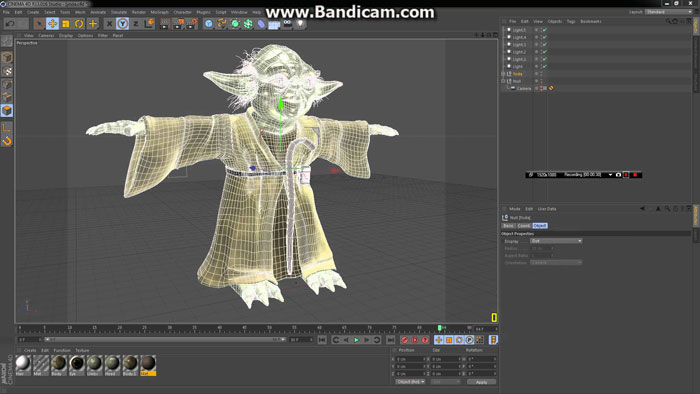Click the Undo arrow icon
700x394 pixels.
[11, 23]
